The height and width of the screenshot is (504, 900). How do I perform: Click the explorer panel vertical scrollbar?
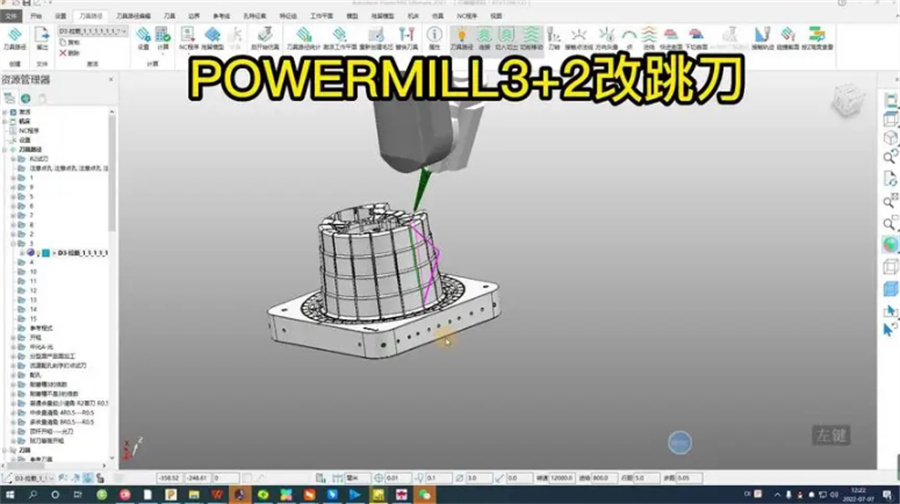pos(112,172)
